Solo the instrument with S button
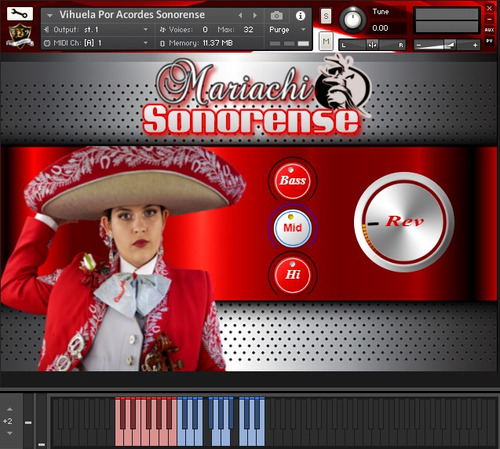Image resolution: width=500 pixels, height=449 pixels. (326, 16)
